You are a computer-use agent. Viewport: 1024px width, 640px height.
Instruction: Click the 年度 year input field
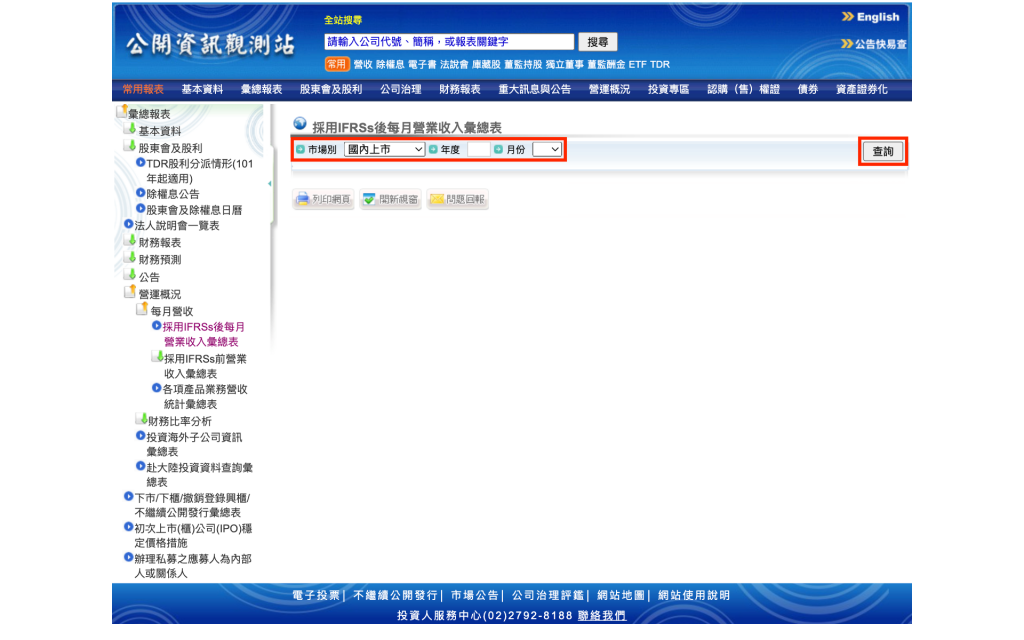479,150
